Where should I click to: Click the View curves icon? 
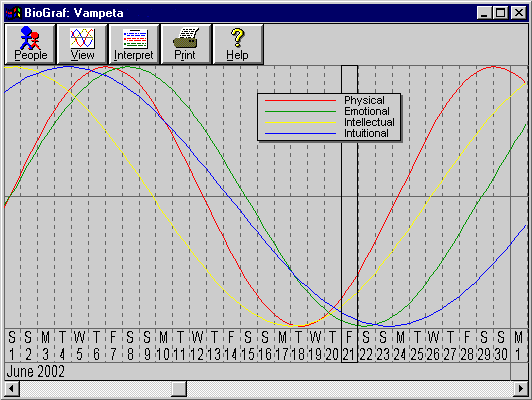(x=82, y=38)
